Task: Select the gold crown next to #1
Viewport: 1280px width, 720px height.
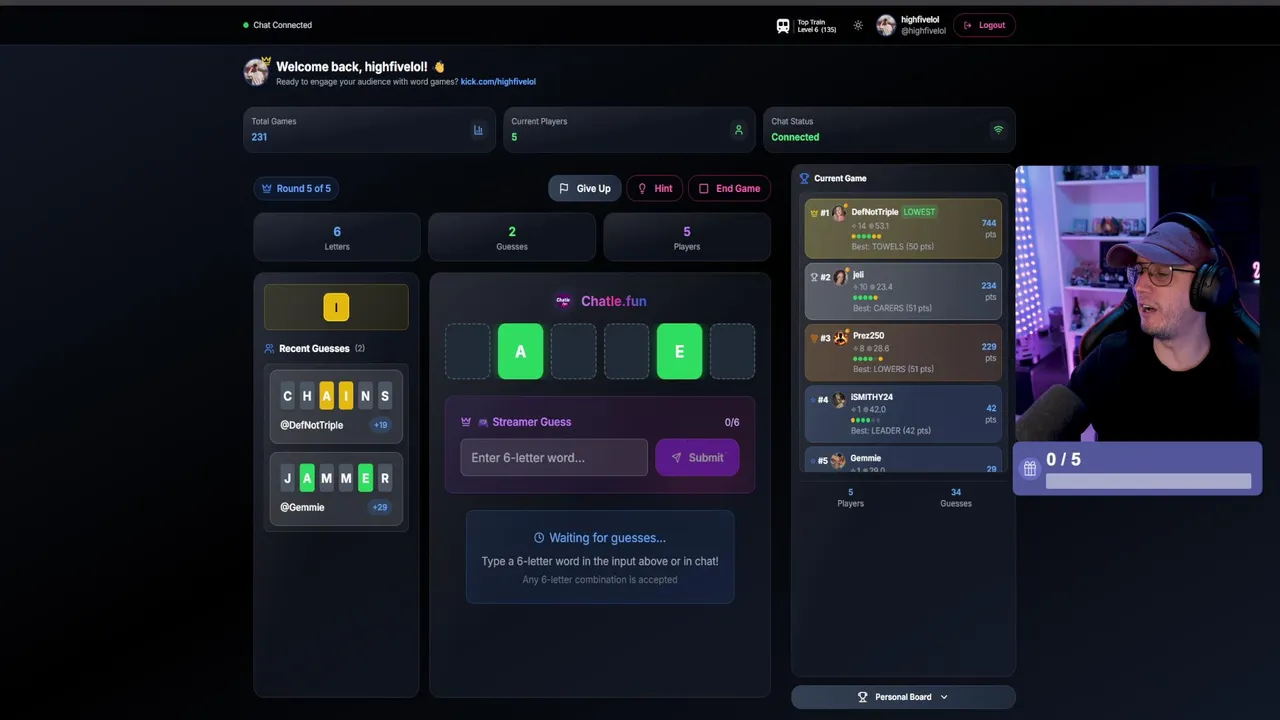Action: 814,213
